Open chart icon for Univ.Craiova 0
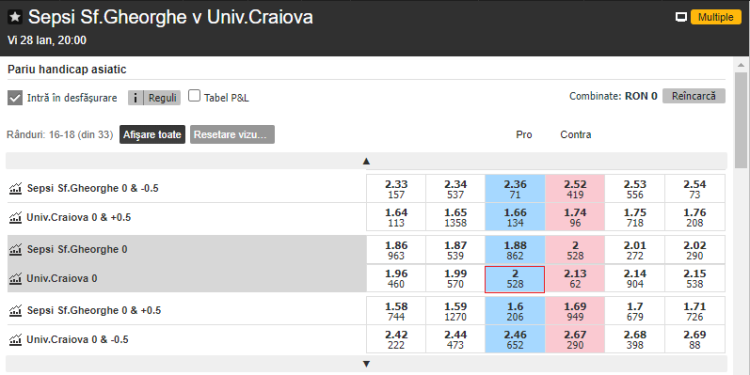 [x=16, y=278]
